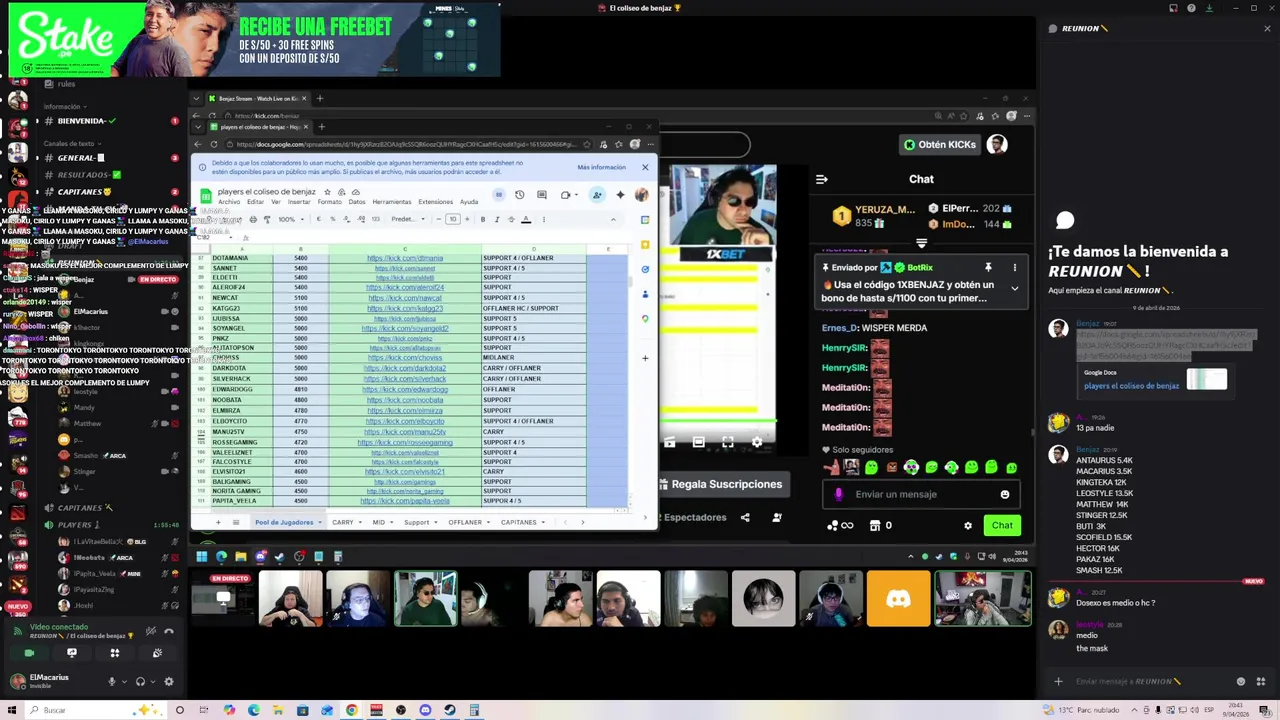Viewport: 1280px width, 720px height.
Task: Disconnect from the Discord voice call
Action: click(x=169, y=631)
